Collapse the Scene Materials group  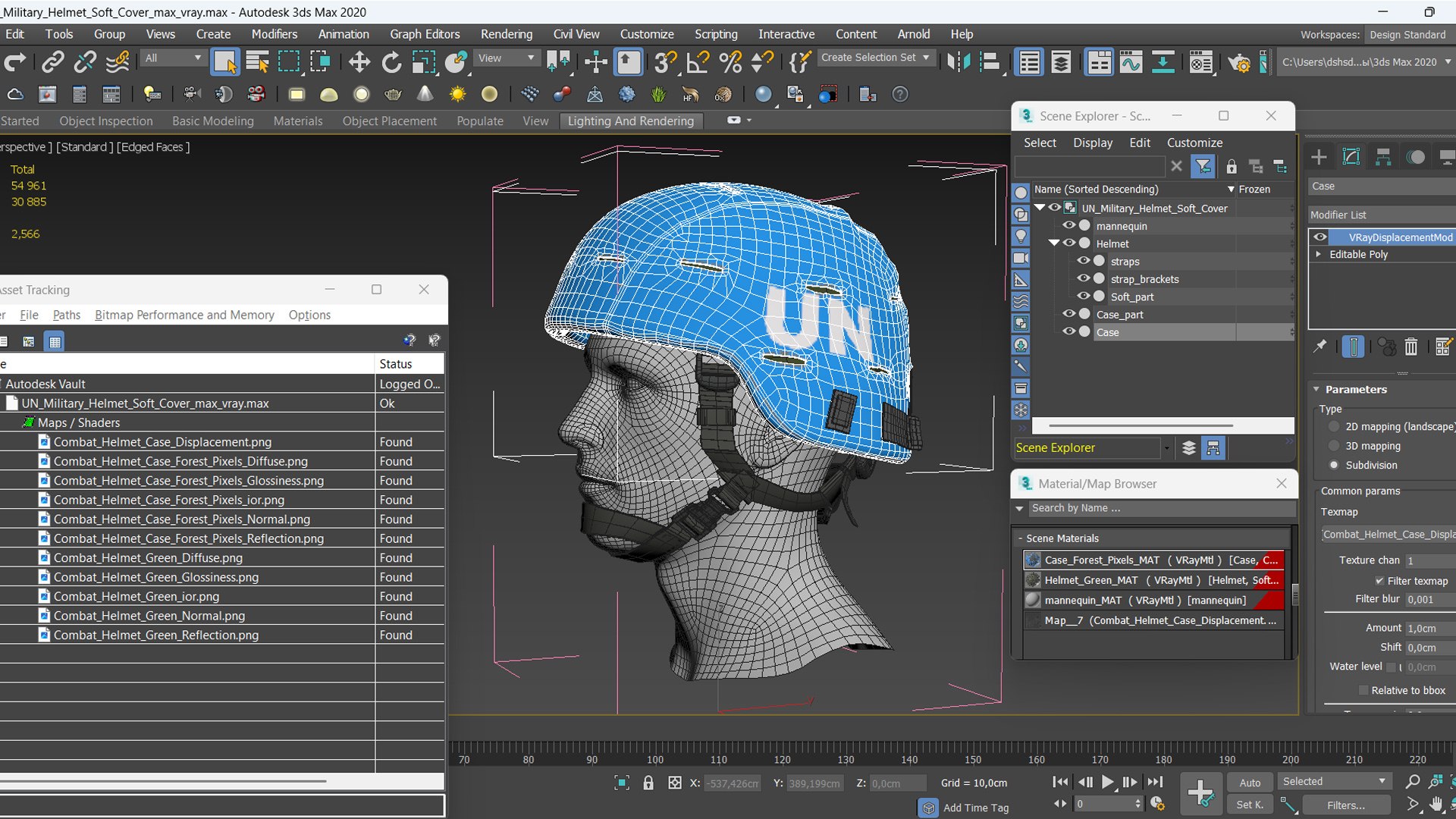(x=1020, y=538)
